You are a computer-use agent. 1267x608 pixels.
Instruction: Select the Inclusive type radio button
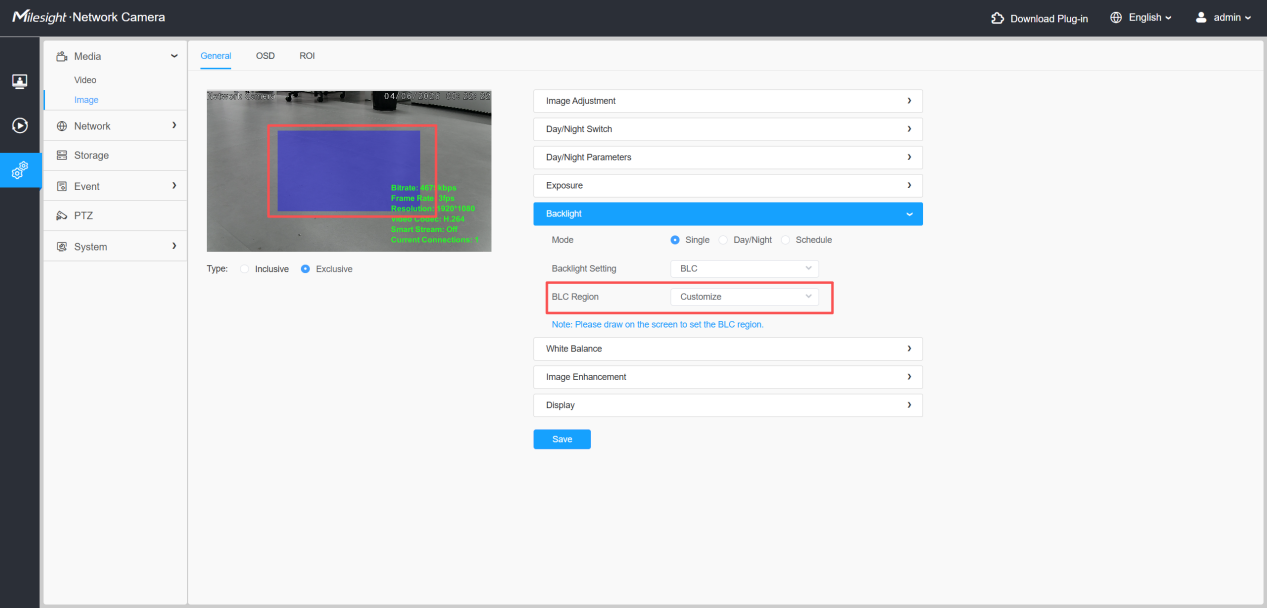click(244, 269)
